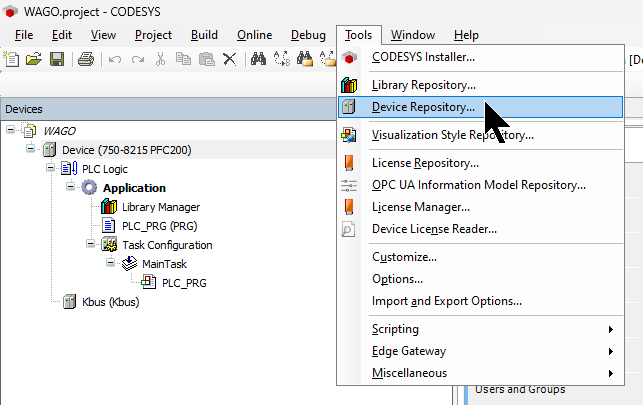This screenshot has height=405, width=643.
Task: Choose Customize in Tools menu
Action: pos(480,257)
